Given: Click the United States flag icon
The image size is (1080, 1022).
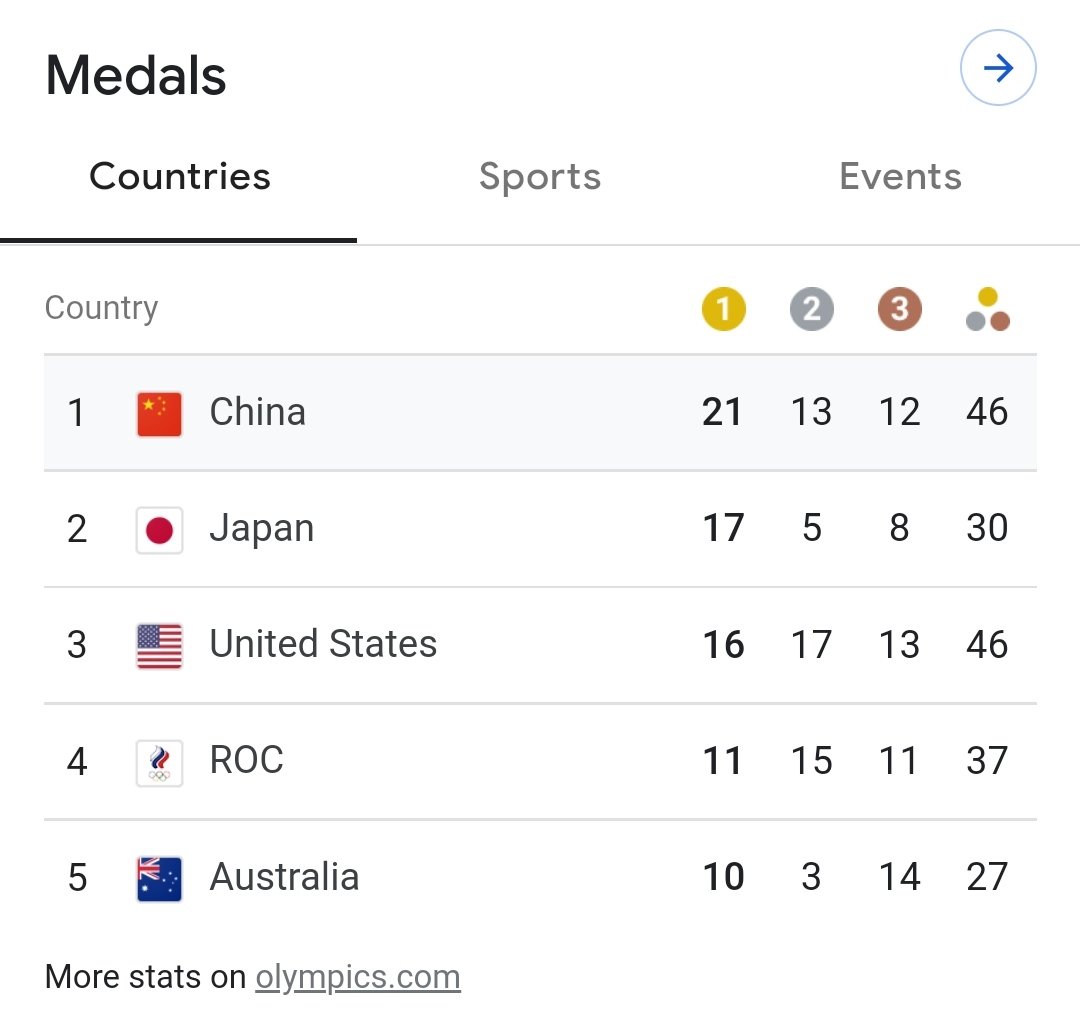Looking at the screenshot, I should [x=160, y=646].
